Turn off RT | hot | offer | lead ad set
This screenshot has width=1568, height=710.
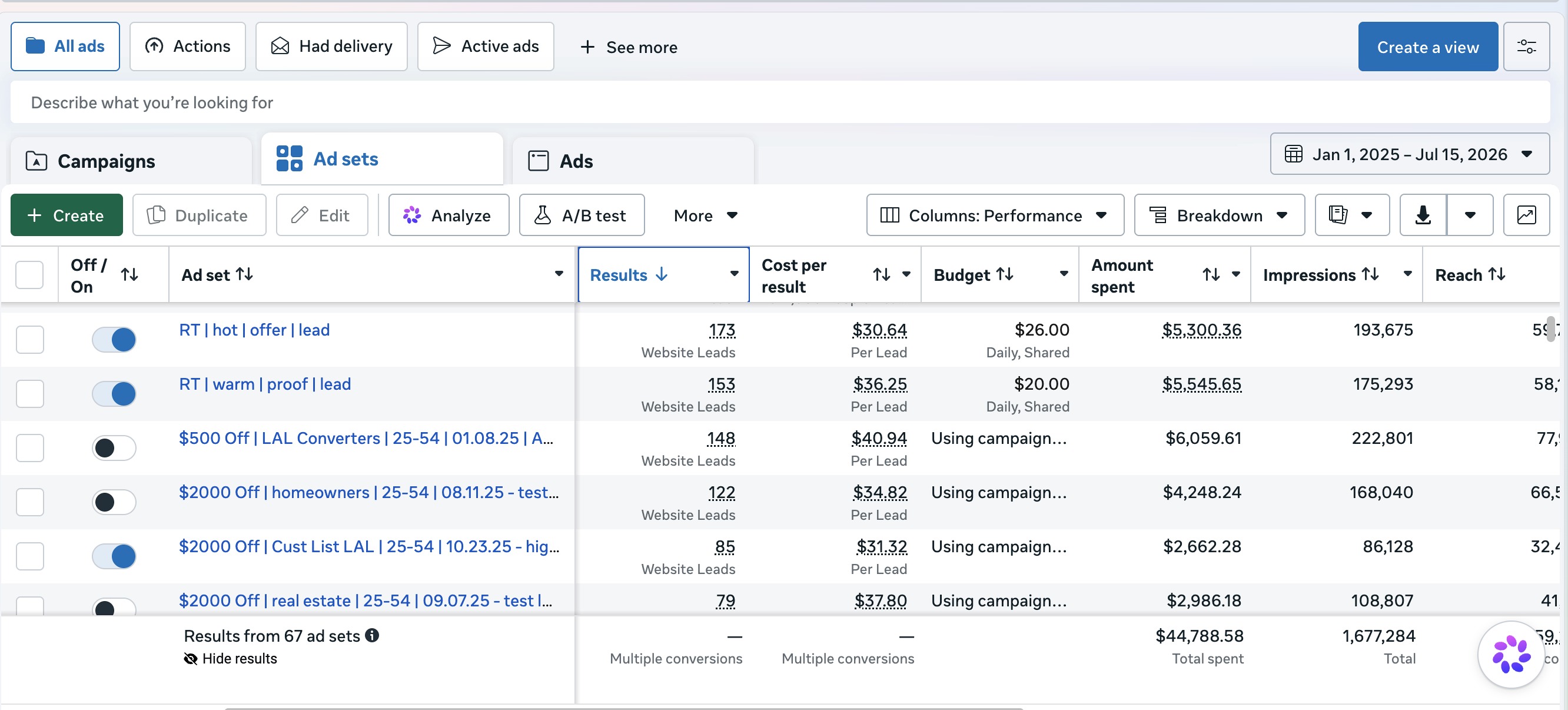point(114,339)
